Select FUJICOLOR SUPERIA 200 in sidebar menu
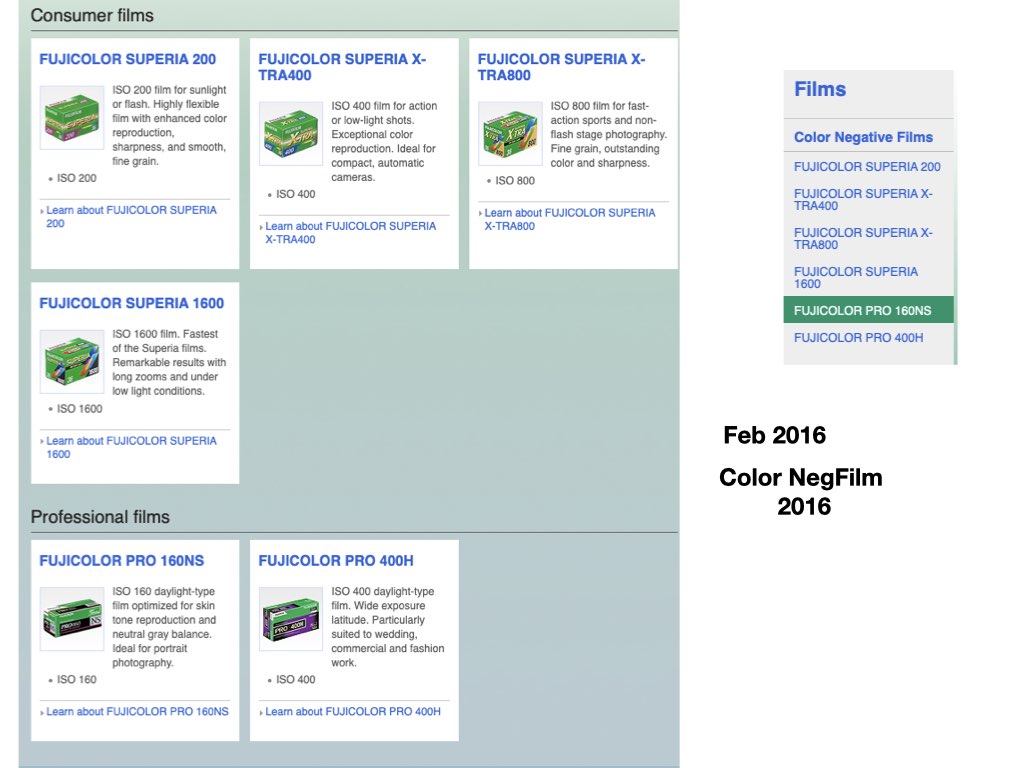Screen dimensions: 1024x768 [867, 167]
